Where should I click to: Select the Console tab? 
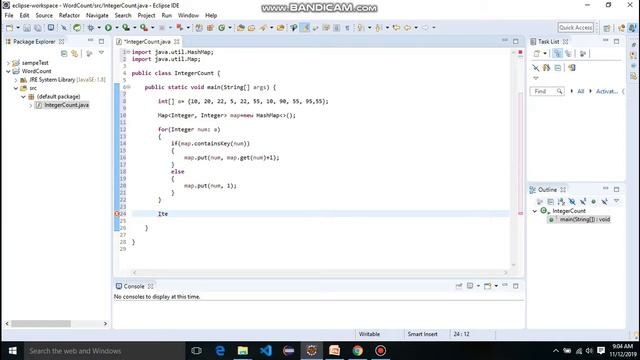click(134, 287)
